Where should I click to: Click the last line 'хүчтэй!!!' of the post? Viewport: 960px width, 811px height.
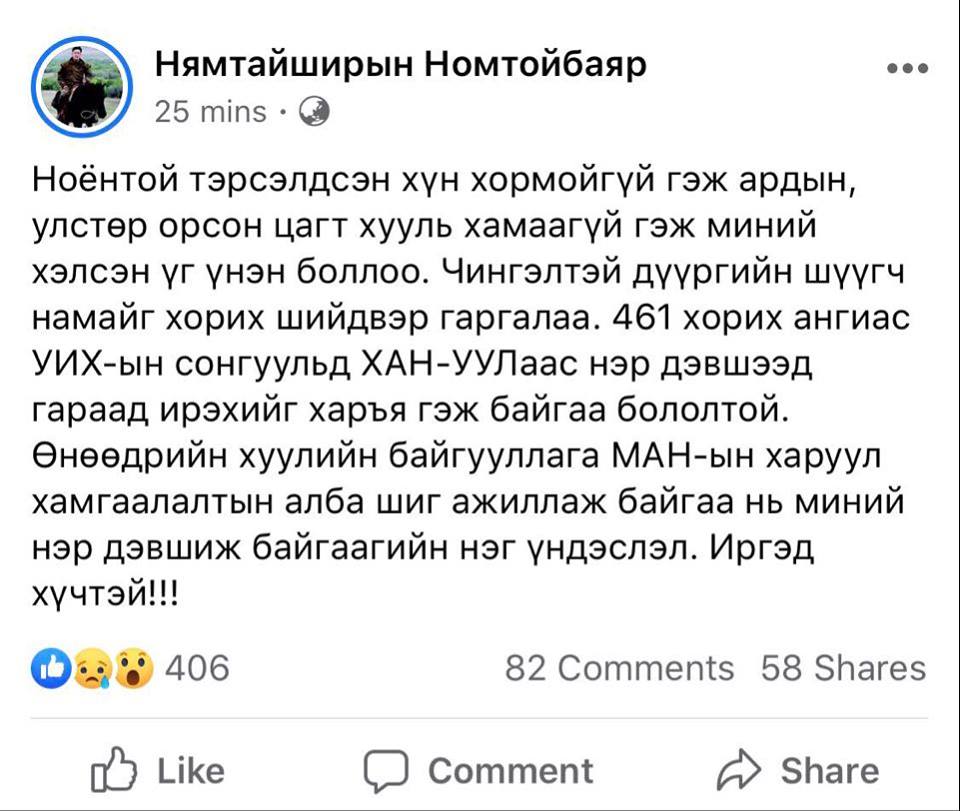click(104, 592)
